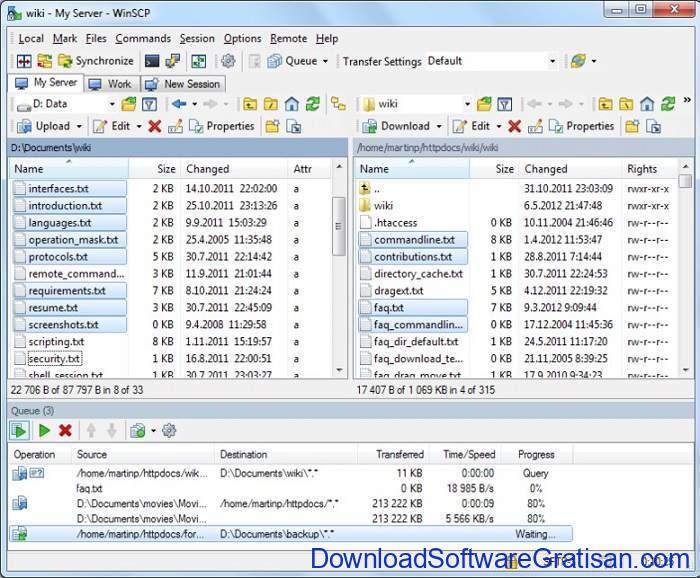Expand the Download dropdown arrow
The height and width of the screenshot is (578, 700).
[439, 127]
